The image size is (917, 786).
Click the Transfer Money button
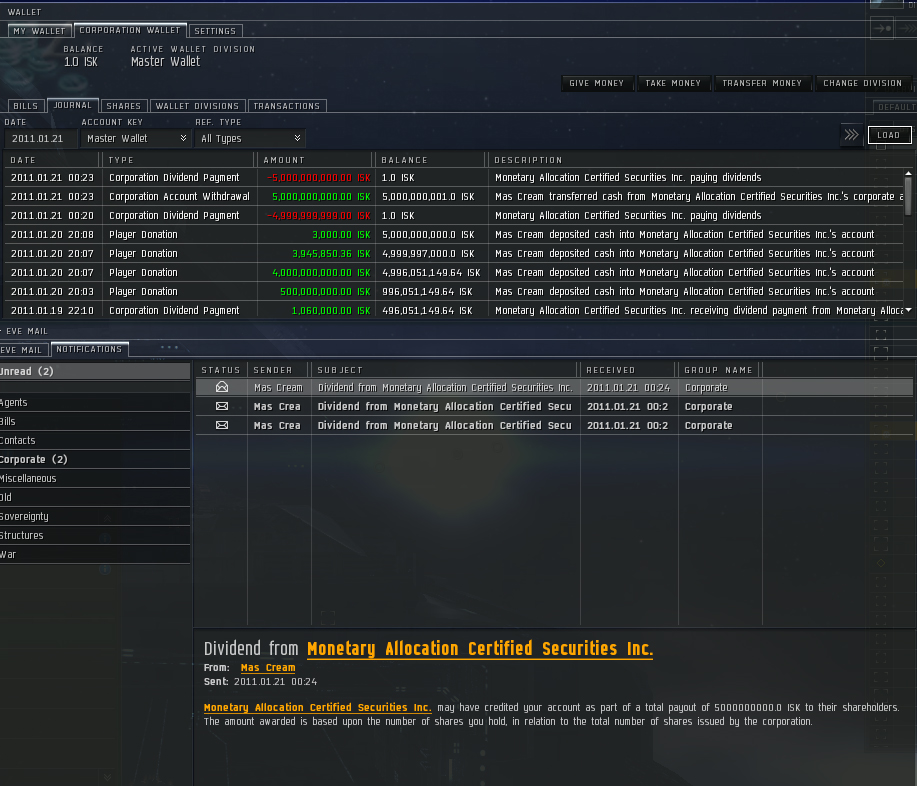(762, 84)
